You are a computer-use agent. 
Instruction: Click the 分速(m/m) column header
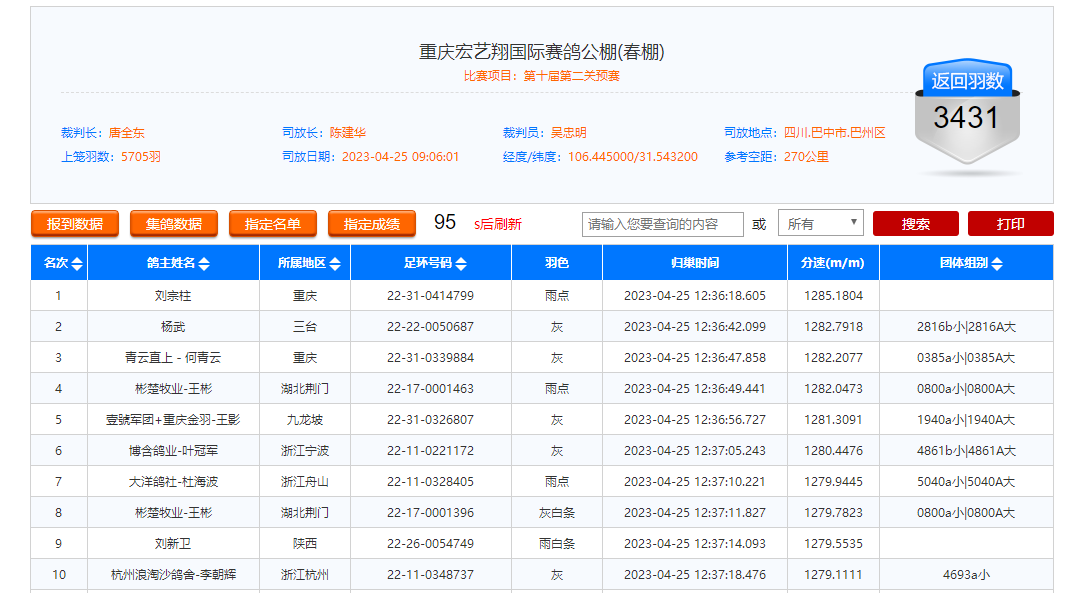coord(832,263)
